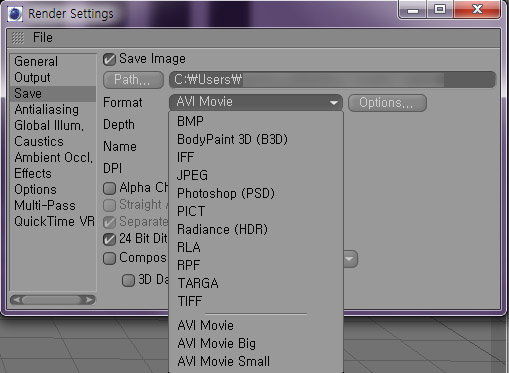509x373 pixels.
Task: Close the Render Settings window
Action: pos(477,9)
